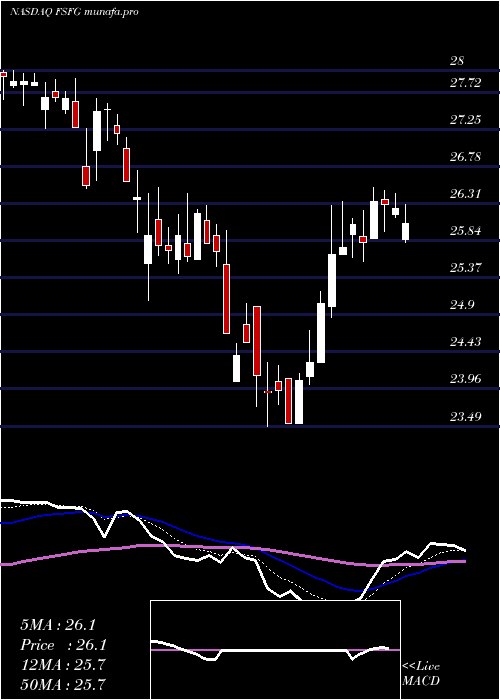500x700 pixels.
Task: Click the lowest red candle near 23.49
Action: [288, 401]
